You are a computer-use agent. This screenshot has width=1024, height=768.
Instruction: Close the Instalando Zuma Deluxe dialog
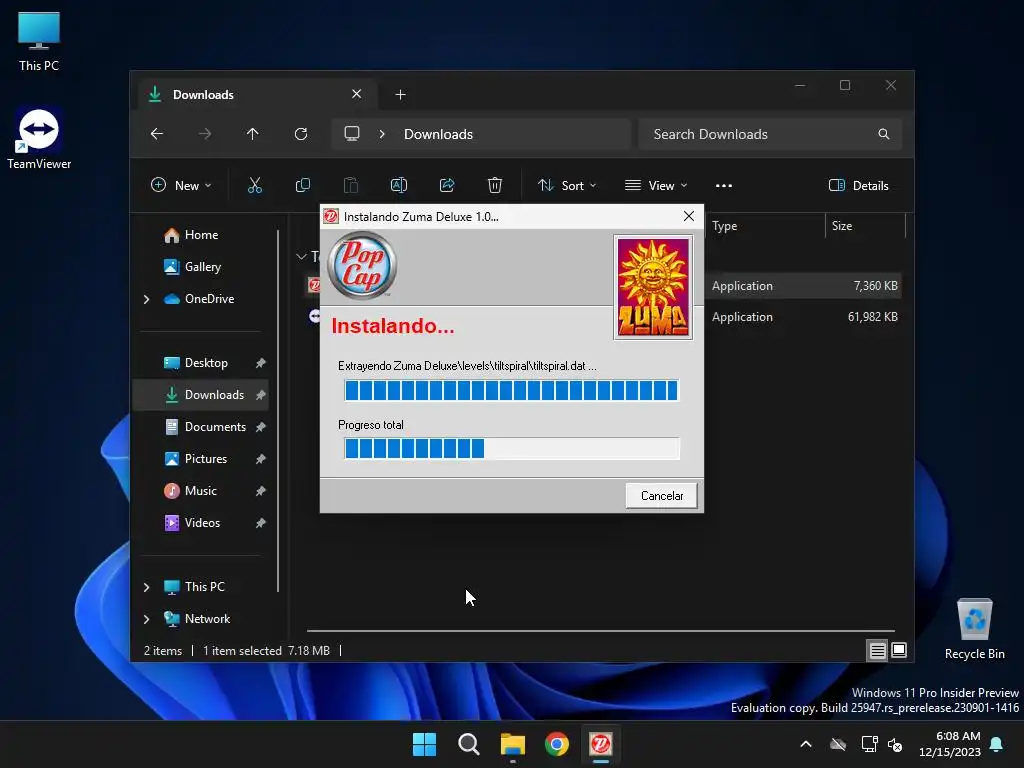pyautogui.click(x=688, y=216)
